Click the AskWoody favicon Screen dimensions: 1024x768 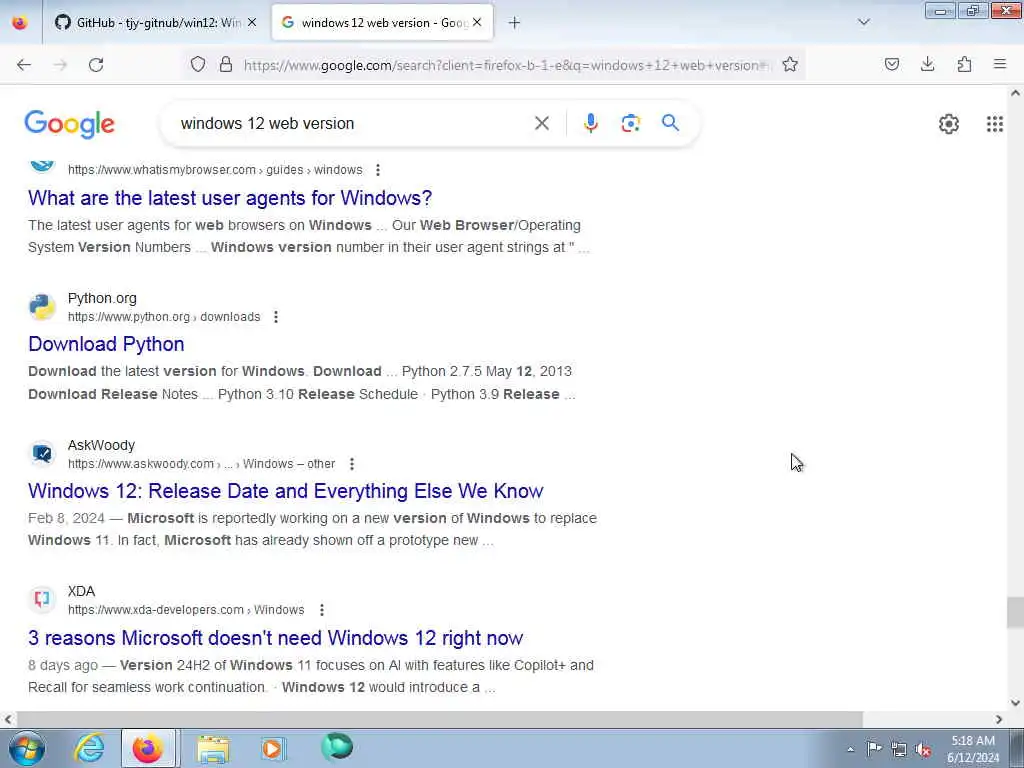42,453
